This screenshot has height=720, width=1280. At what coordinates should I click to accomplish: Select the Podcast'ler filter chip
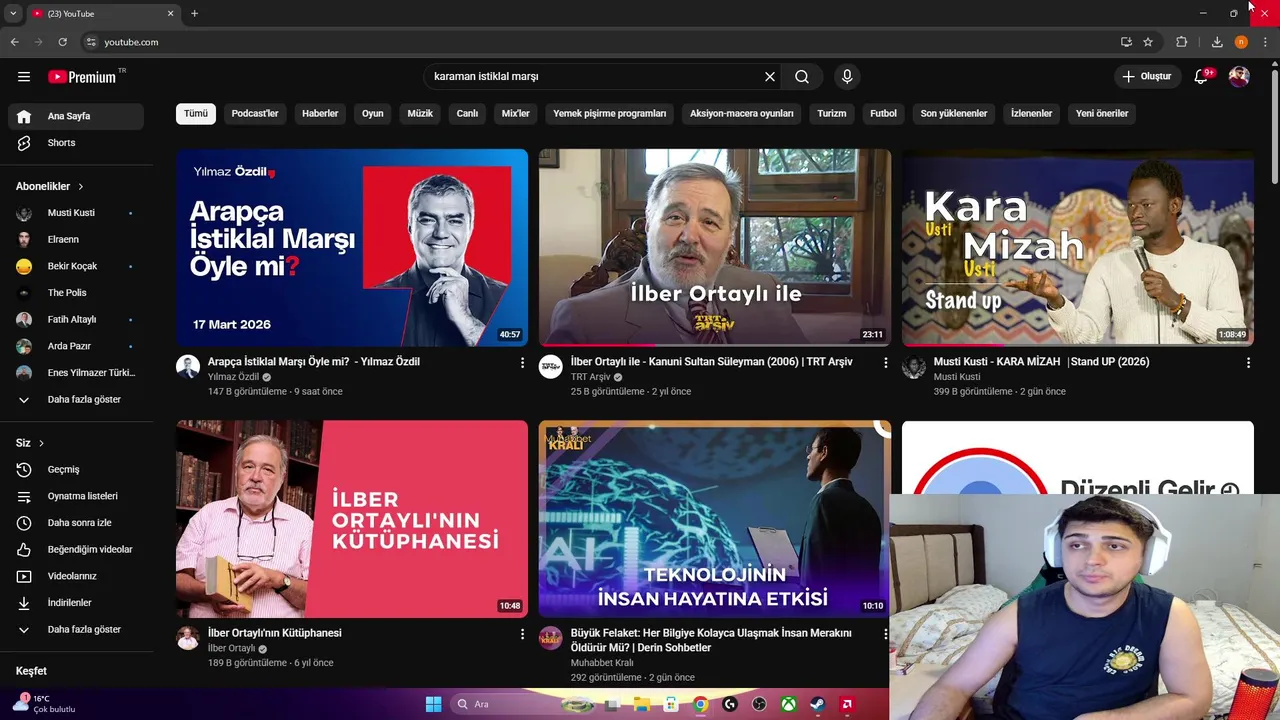(255, 114)
